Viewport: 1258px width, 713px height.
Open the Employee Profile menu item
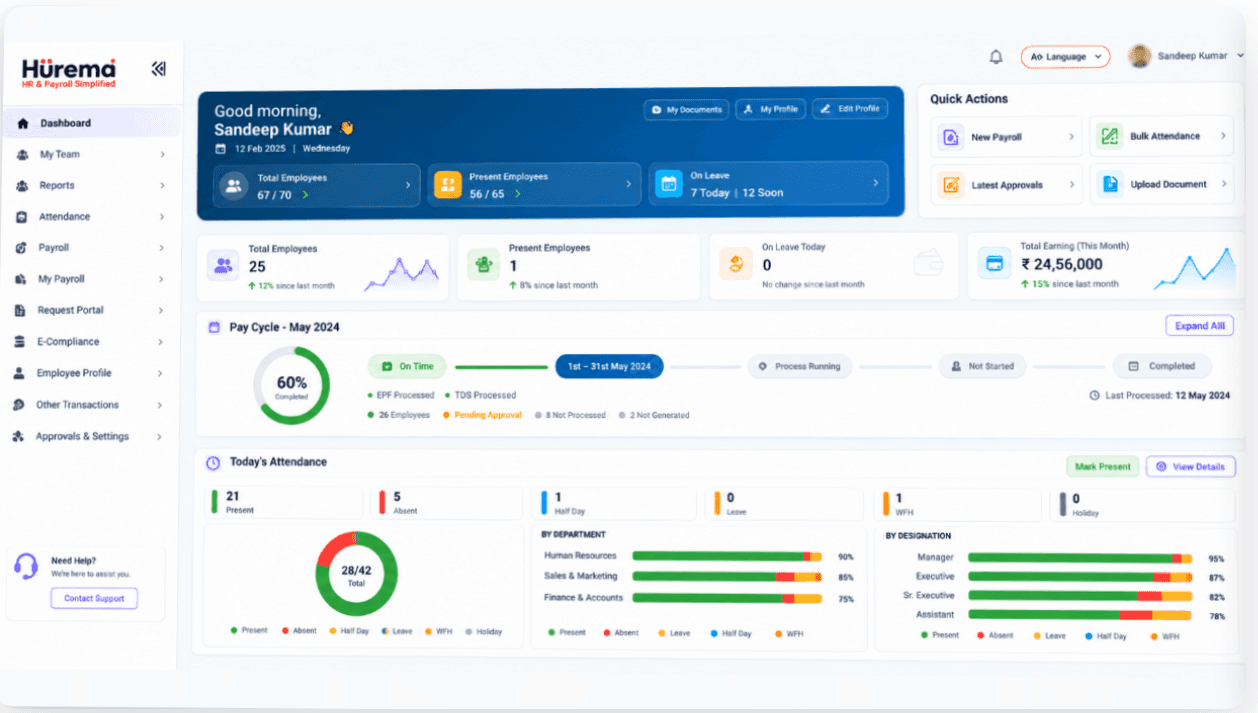[92, 373]
